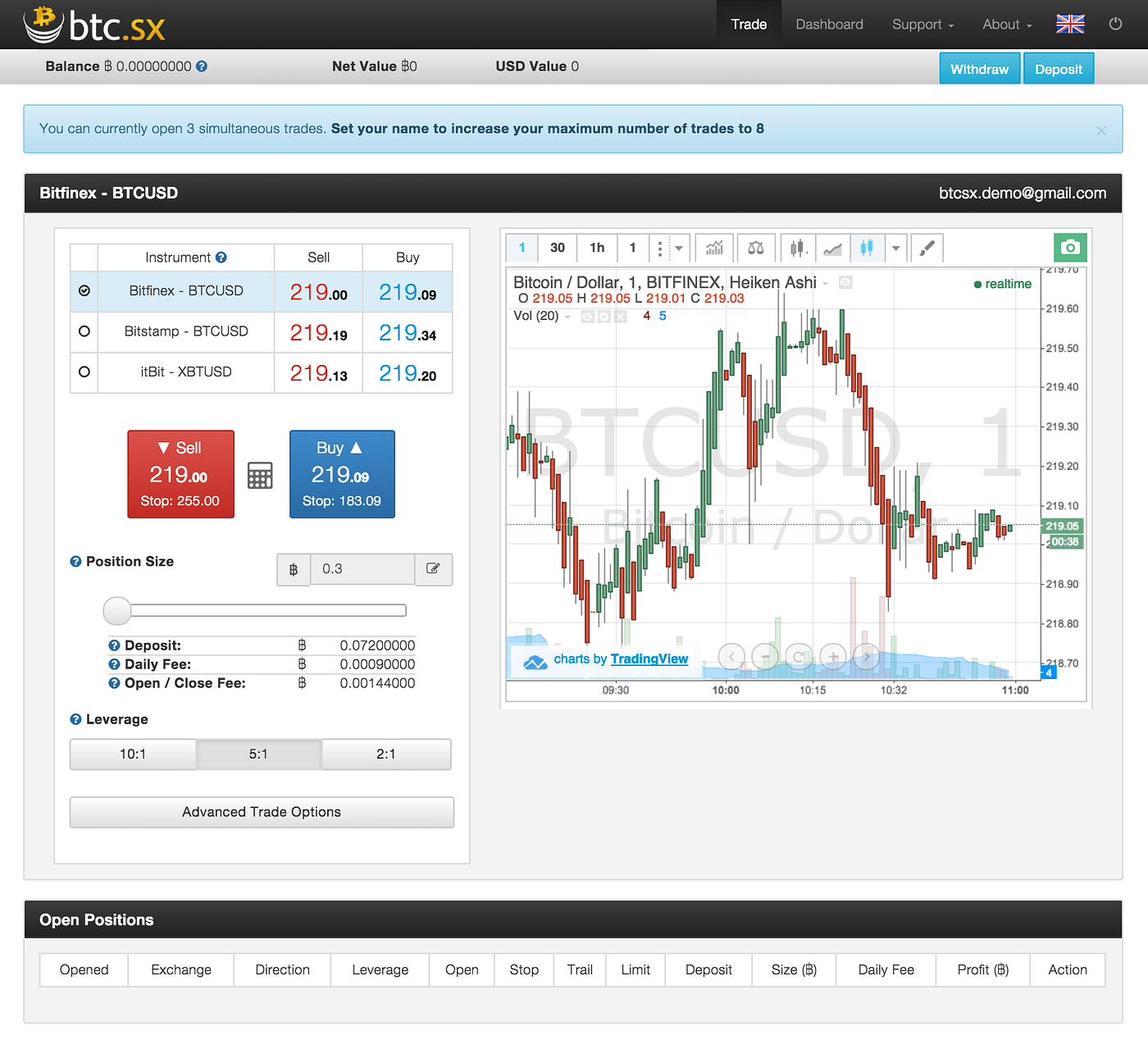Open Advanced Trade Options
The height and width of the screenshot is (1044, 1148).
pos(261,812)
